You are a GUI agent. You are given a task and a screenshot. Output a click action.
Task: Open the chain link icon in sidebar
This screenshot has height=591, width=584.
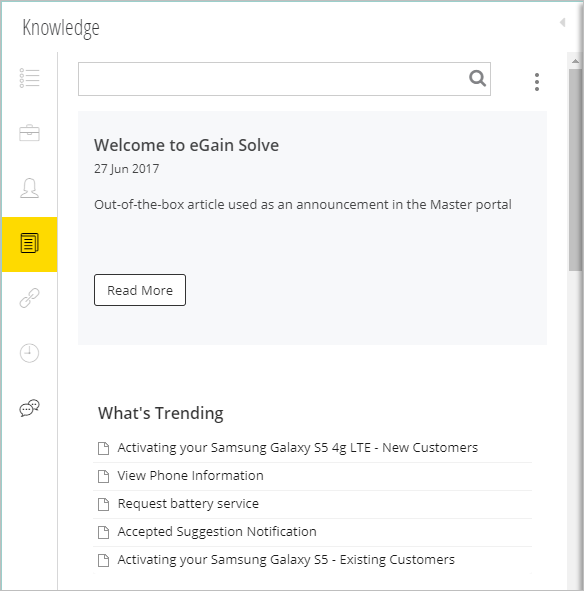click(x=29, y=298)
